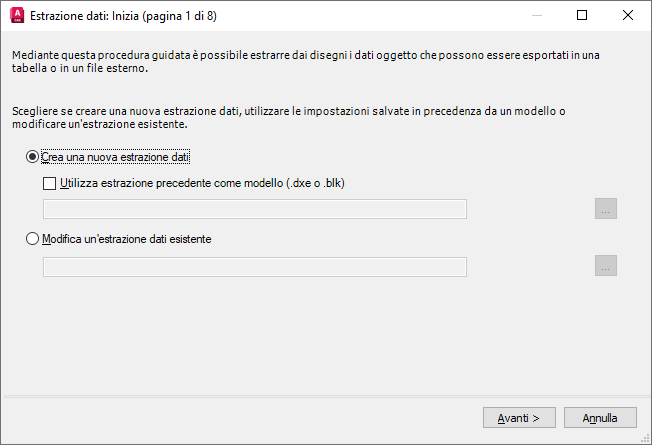The image size is (652, 445).
Task: Choose the 'Modifica un'estrazione dati esistente' radio button
Action: coord(33,239)
